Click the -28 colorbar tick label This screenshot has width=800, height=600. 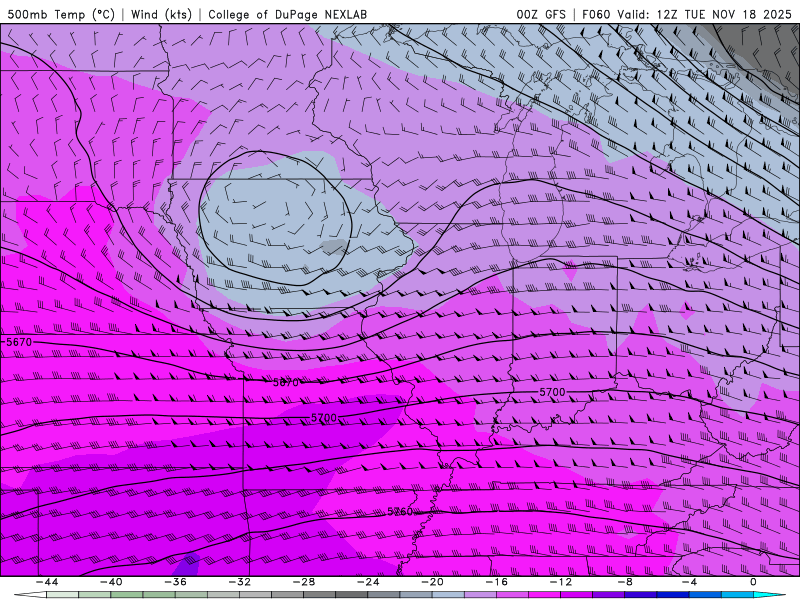[x=304, y=582]
